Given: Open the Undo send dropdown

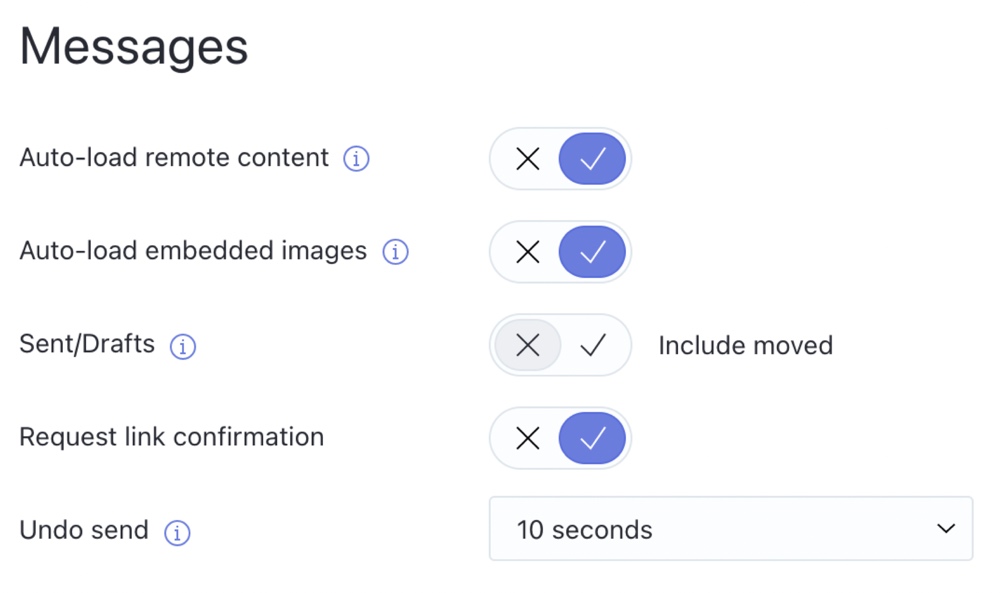Looking at the screenshot, I should (731, 529).
